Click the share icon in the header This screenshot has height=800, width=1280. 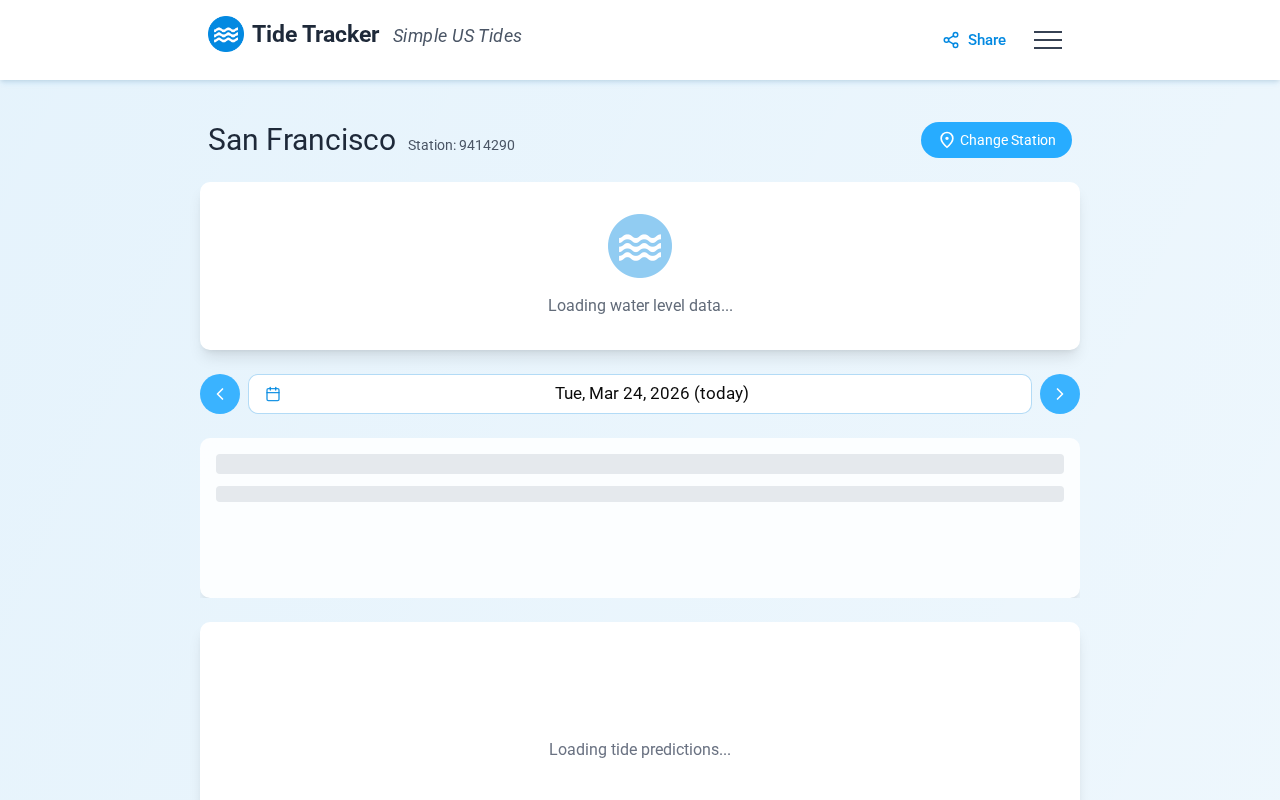click(951, 40)
